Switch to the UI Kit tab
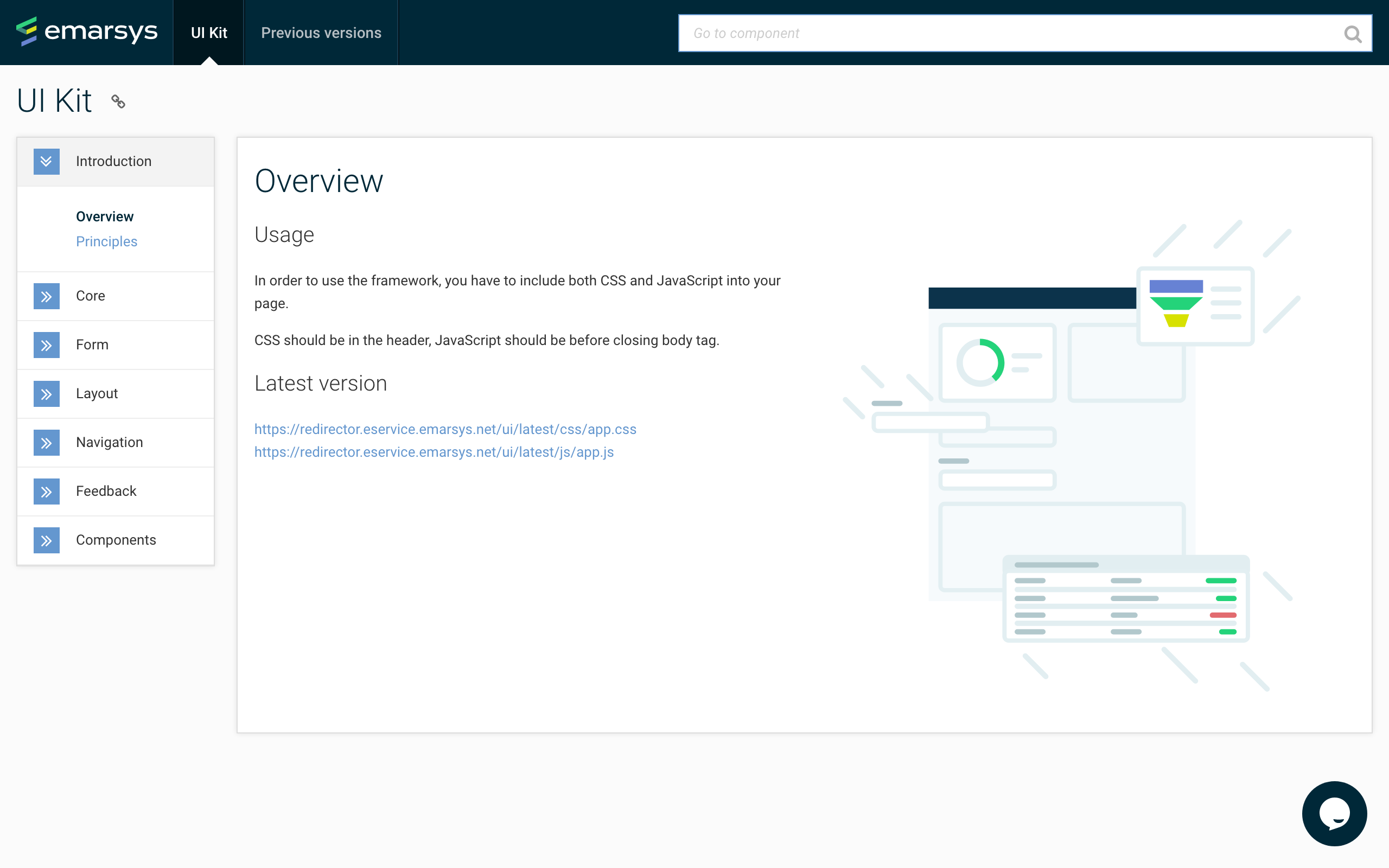The image size is (1389, 868). point(209,33)
